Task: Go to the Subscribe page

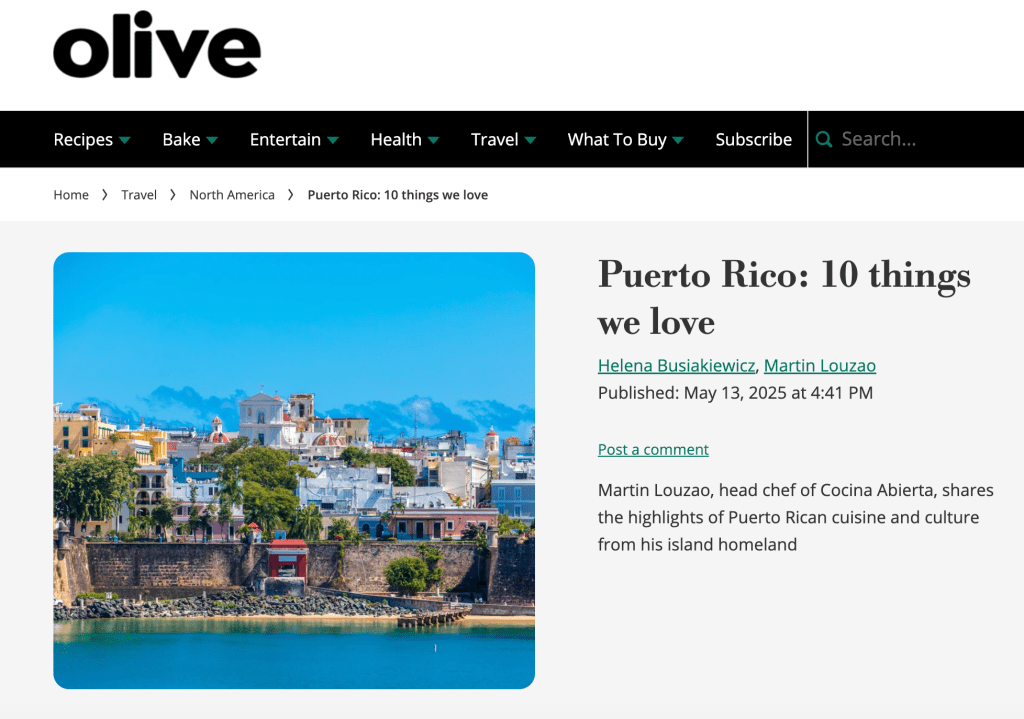Action: click(753, 139)
